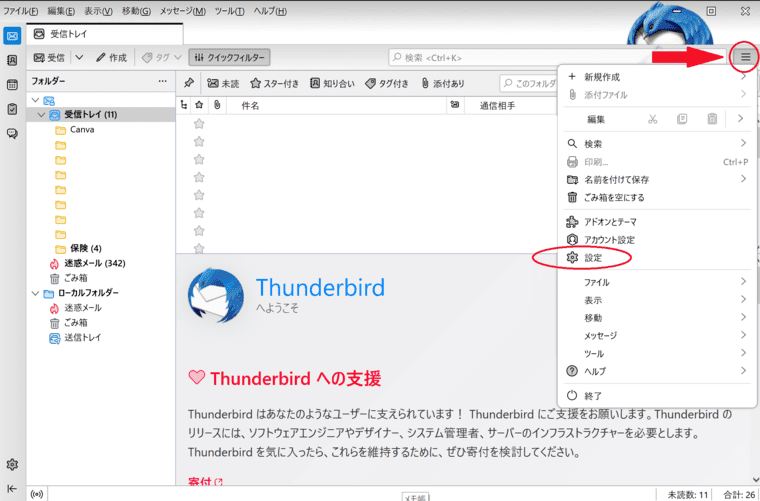Collapse the spaces toolbar arrow icon
The width and height of the screenshot is (760, 501).
tap(12, 488)
